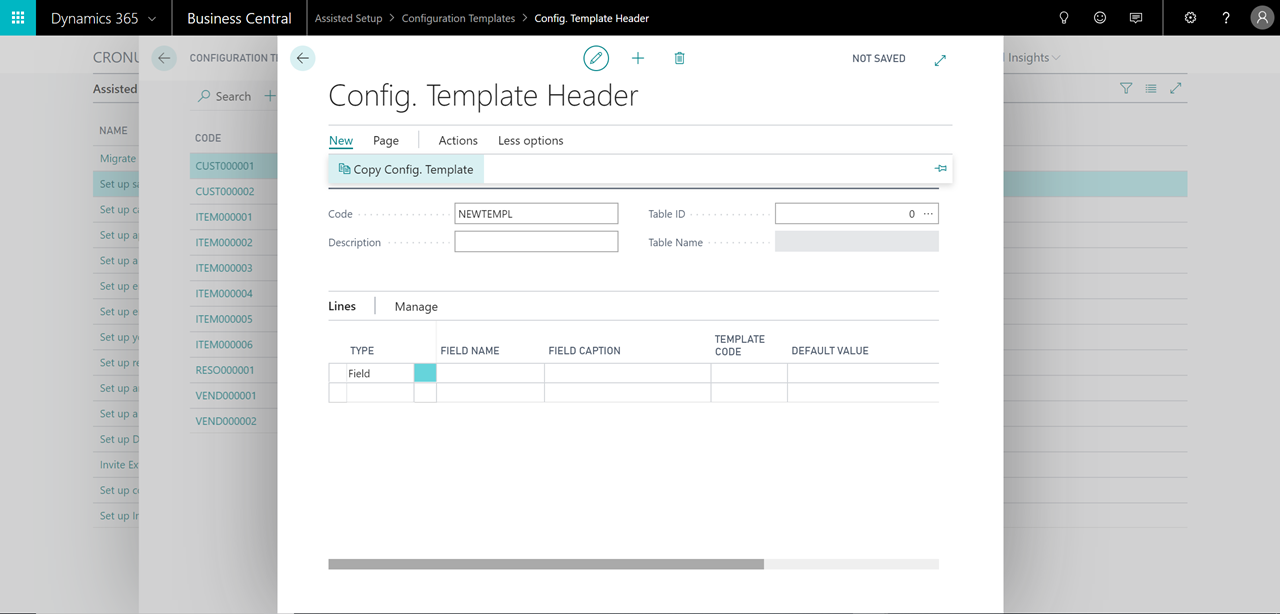Click the Code field showing NEWTEMPL
The width and height of the screenshot is (1280, 614).
tap(536, 213)
